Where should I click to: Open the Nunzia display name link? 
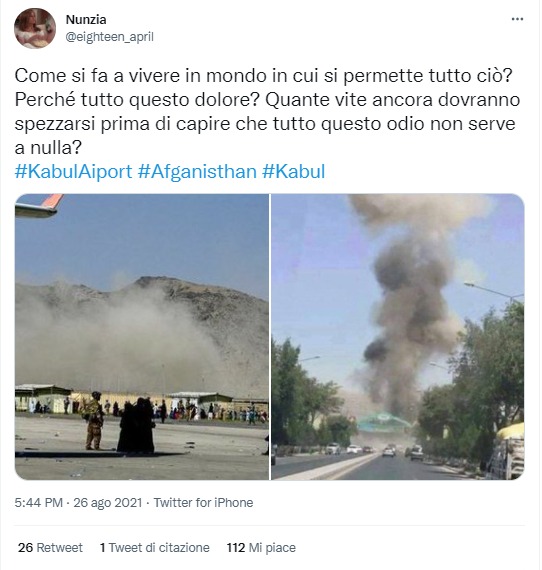click(x=86, y=20)
